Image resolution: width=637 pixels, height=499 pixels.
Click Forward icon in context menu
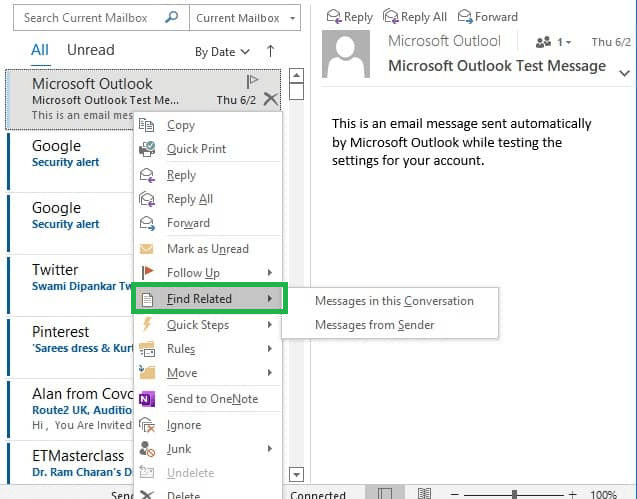tap(147, 223)
